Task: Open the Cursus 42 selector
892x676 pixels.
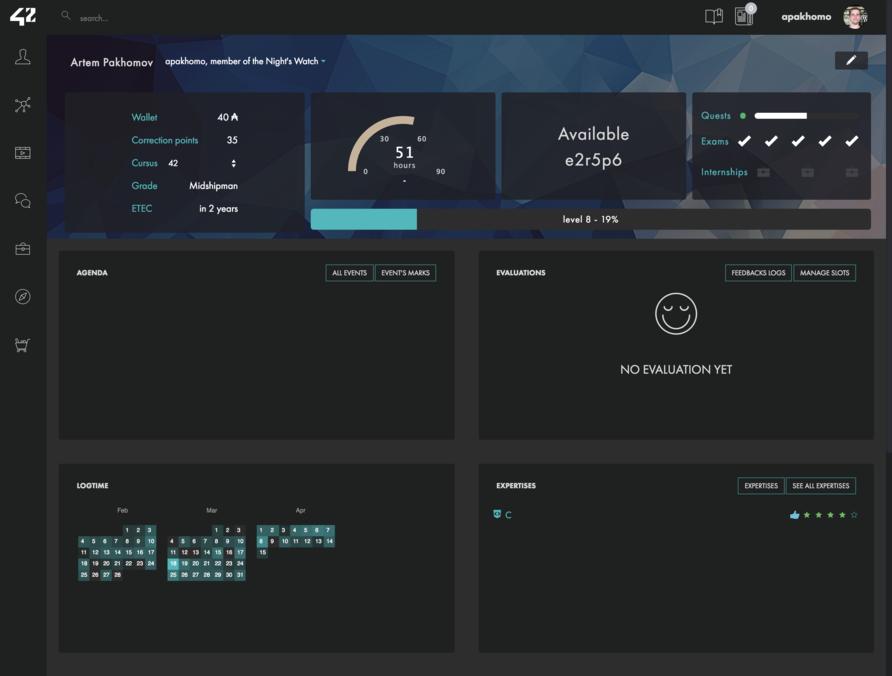Action: [233, 163]
